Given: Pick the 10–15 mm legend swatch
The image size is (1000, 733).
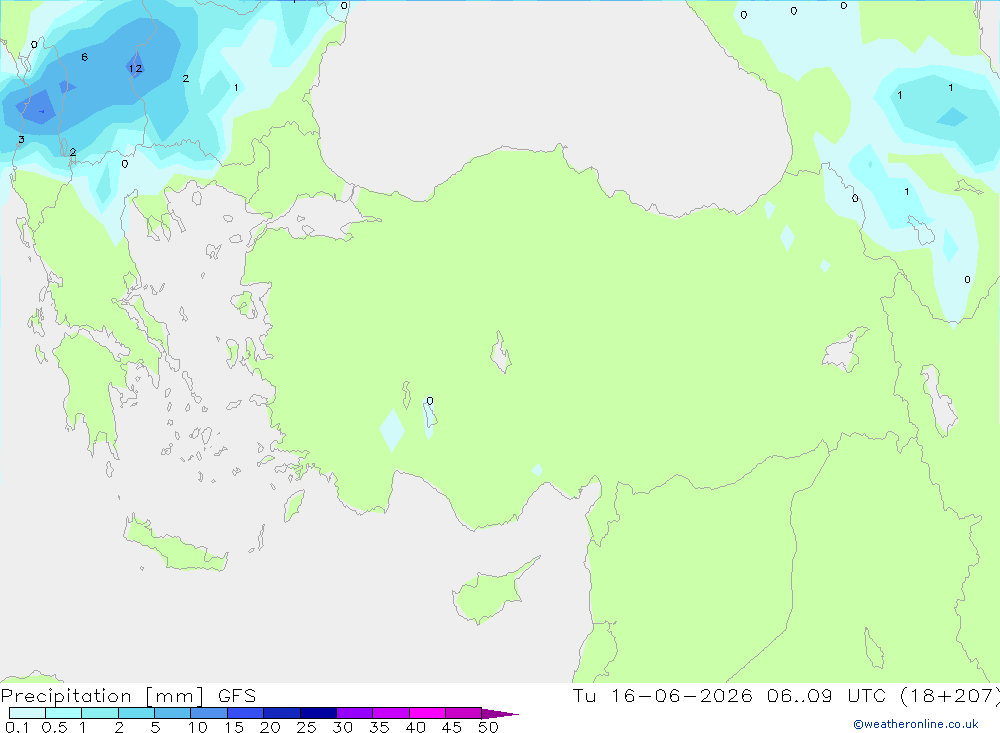Looking at the screenshot, I should click(209, 713).
